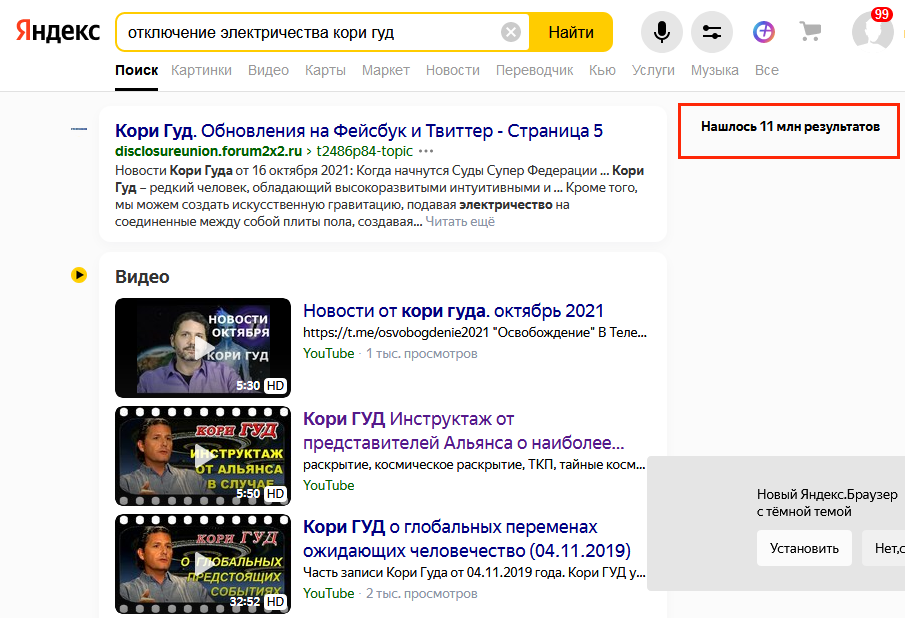Select the Нашлось 11 млн результатов text

(x=790, y=126)
